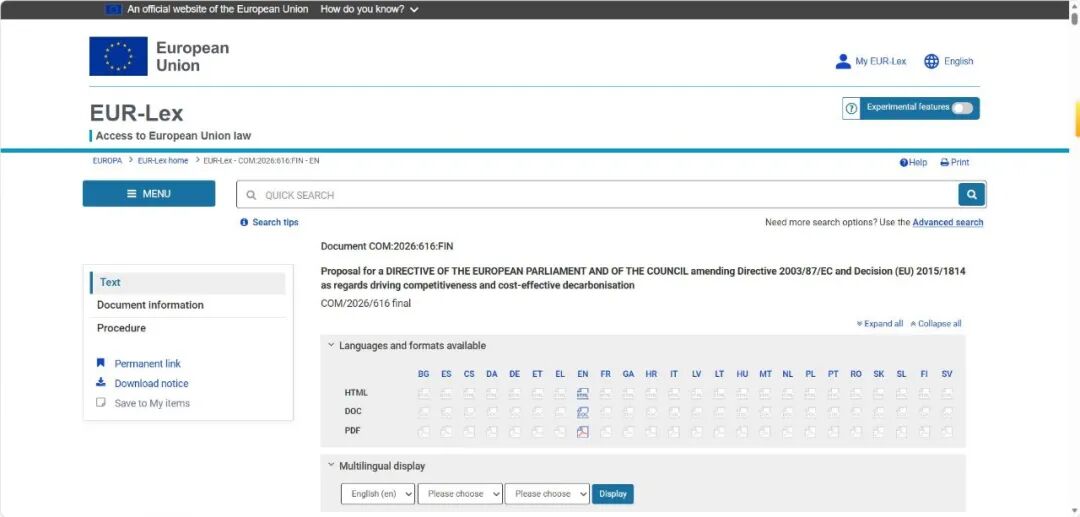
Task: Collapse Languages and formats available section
Action: [x=406, y=346]
